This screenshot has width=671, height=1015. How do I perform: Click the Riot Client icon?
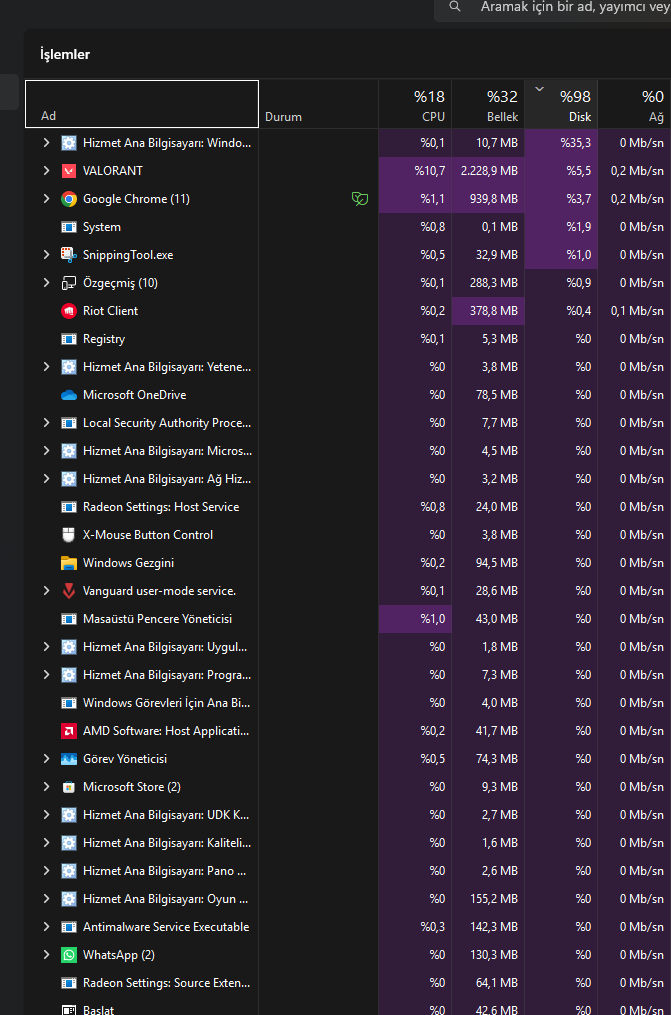69,311
